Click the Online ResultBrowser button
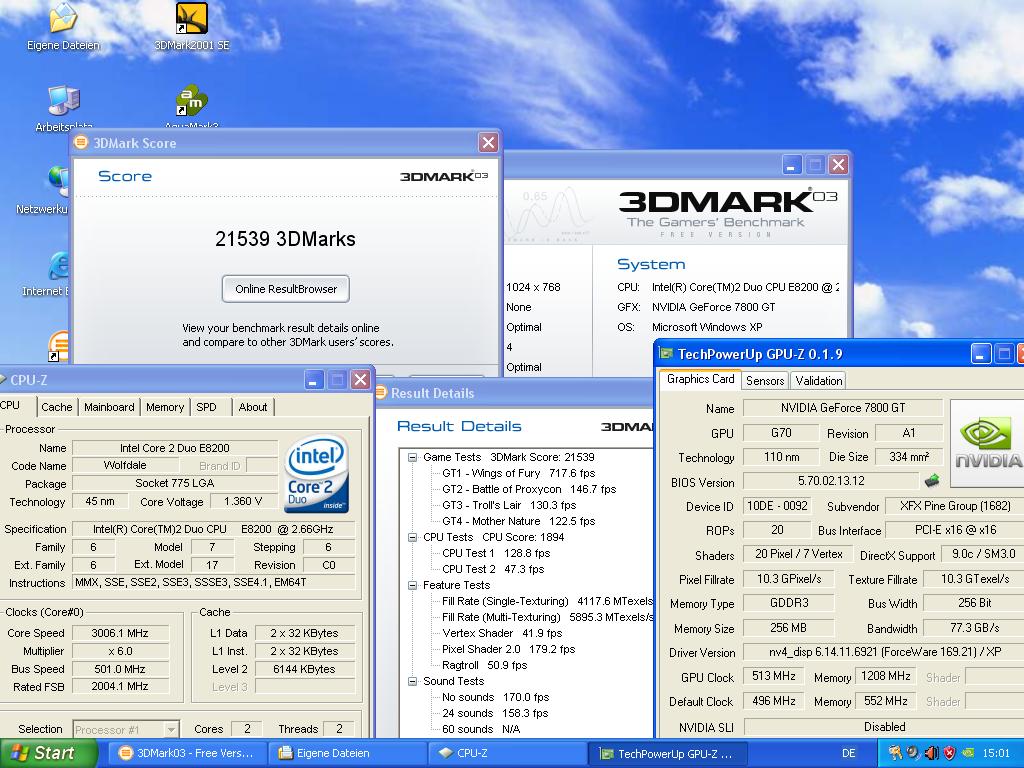This screenshot has width=1024, height=768. click(286, 289)
